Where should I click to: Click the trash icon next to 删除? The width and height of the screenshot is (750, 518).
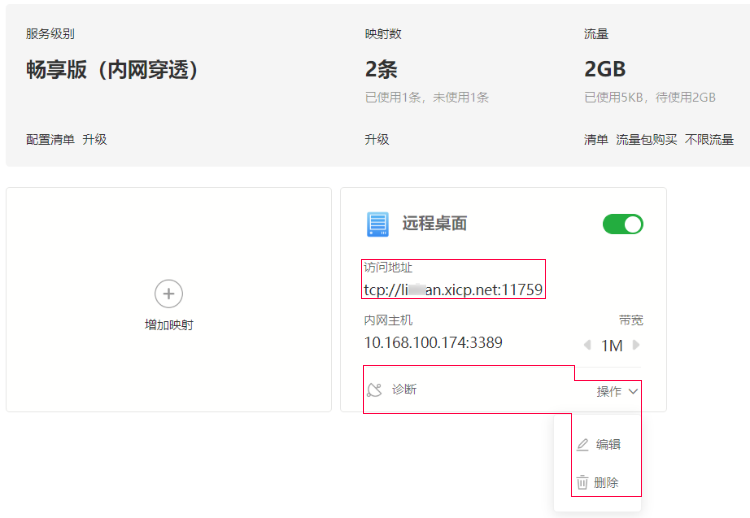tap(582, 482)
